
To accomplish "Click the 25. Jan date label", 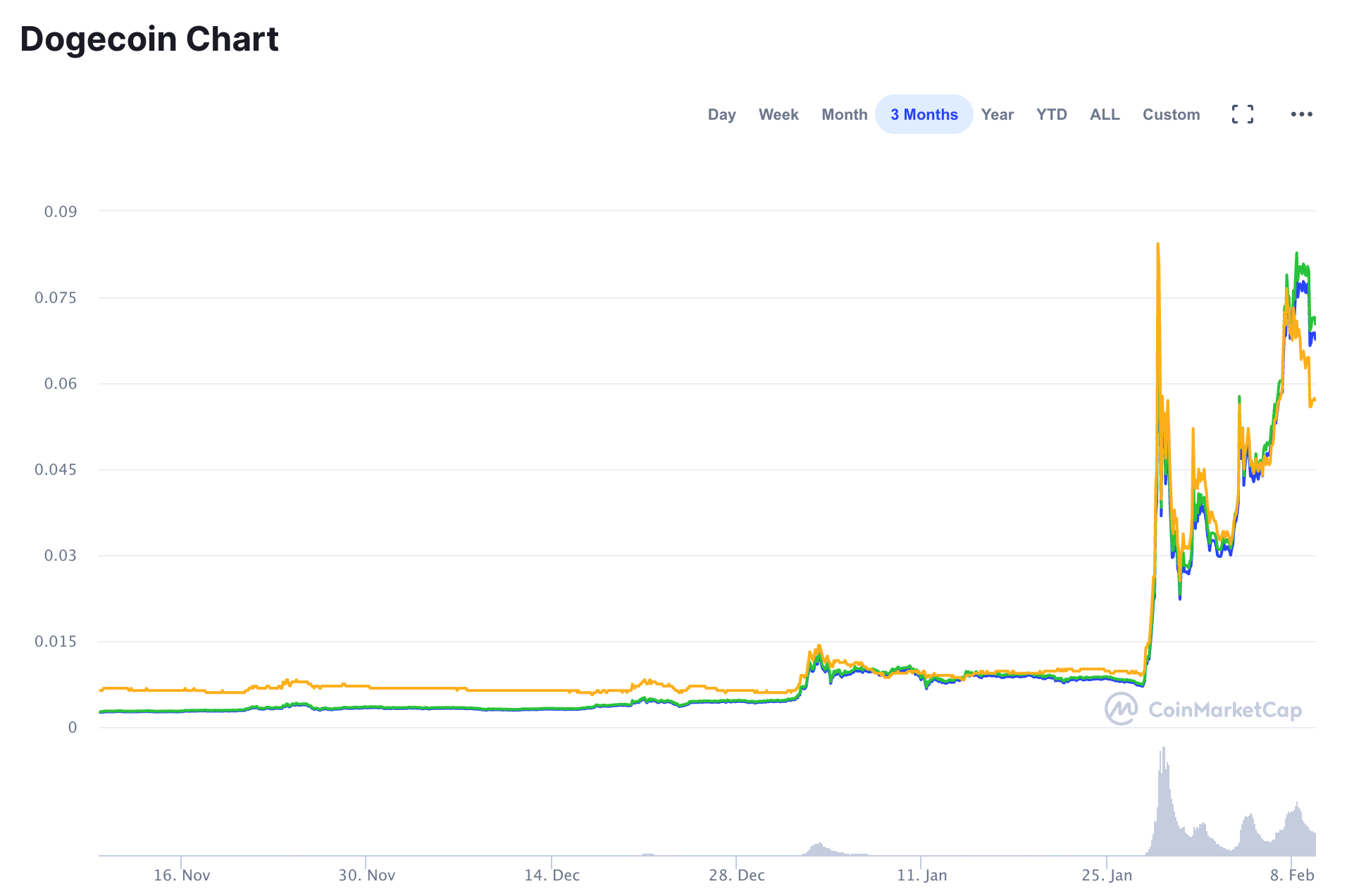I will pyautogui.click(x=1107, y=875).
